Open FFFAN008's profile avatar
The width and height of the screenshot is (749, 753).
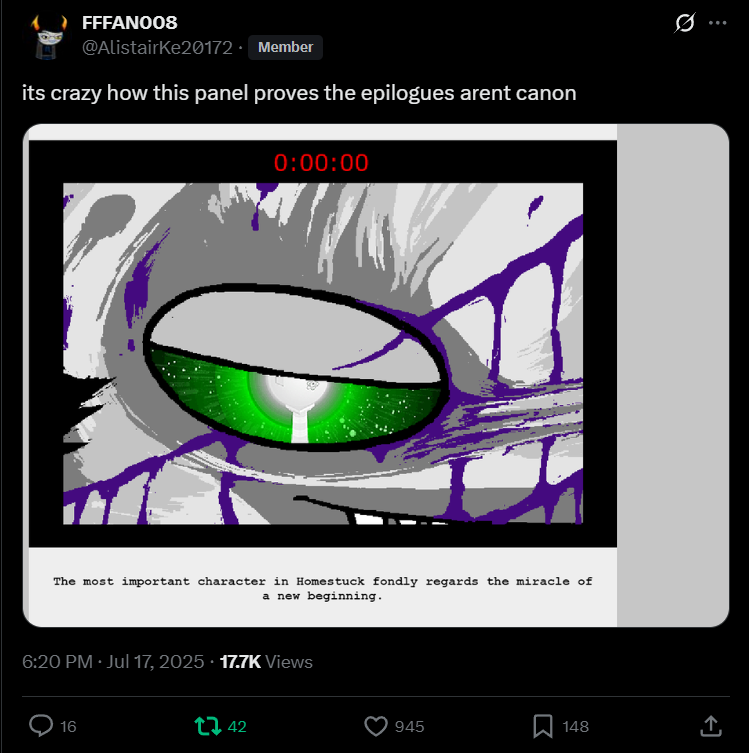tap(48, 36)
